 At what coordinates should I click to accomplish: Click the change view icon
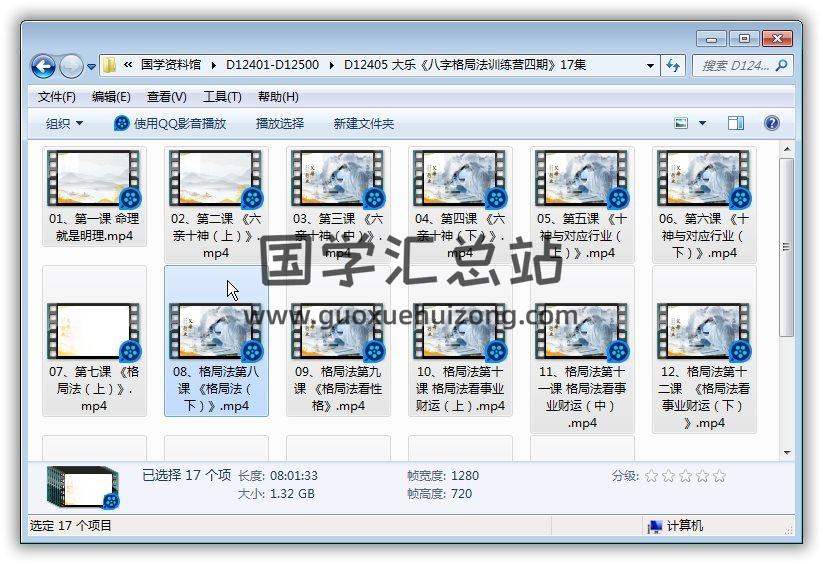[x=682, y=124]
